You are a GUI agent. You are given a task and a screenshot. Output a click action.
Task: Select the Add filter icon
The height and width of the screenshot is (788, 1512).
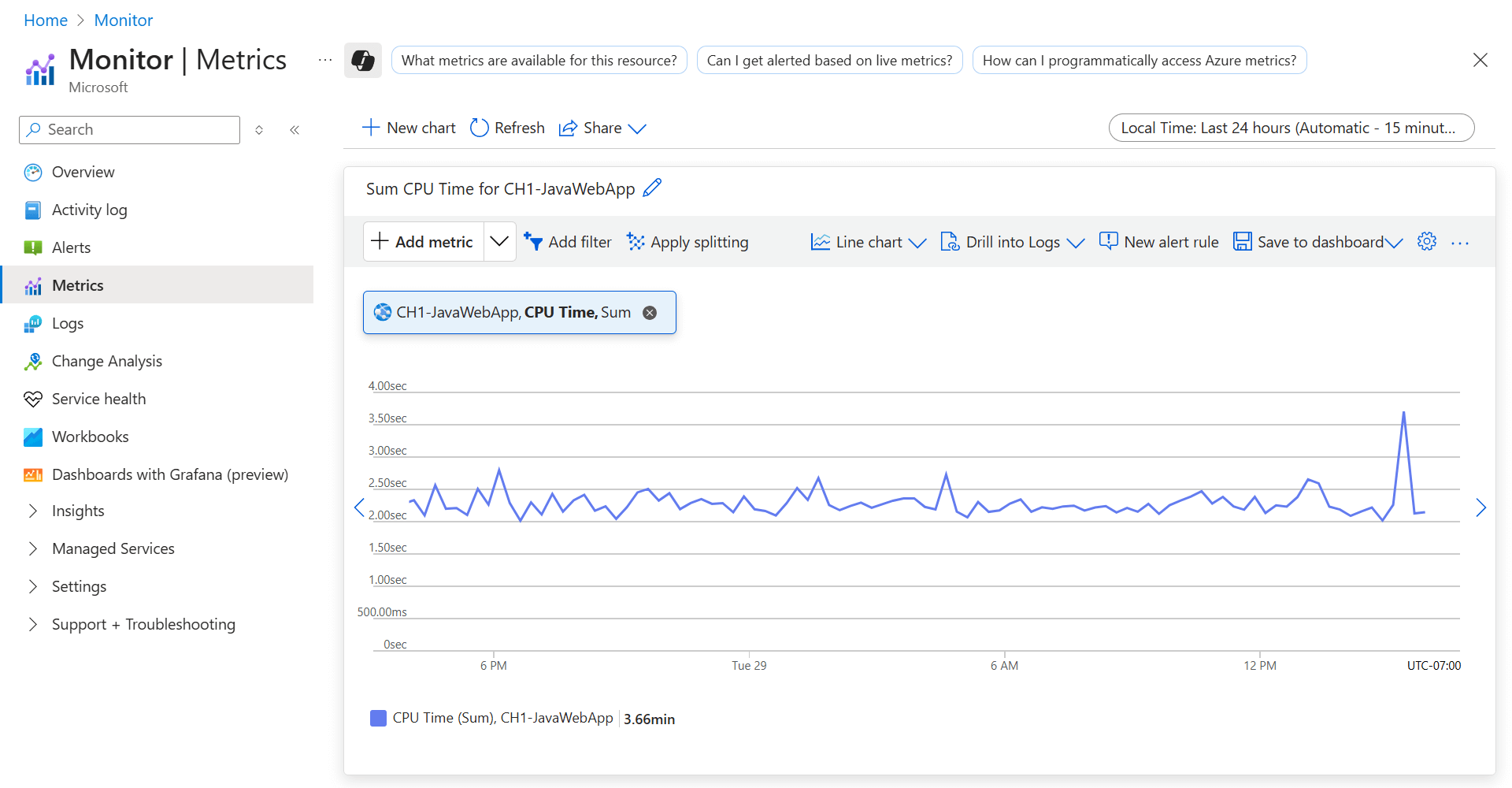535,241
